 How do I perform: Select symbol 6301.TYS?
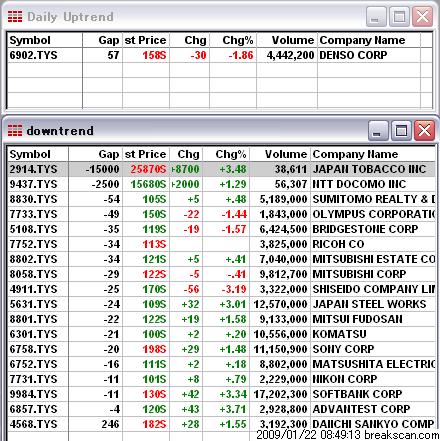coord(33,334)
